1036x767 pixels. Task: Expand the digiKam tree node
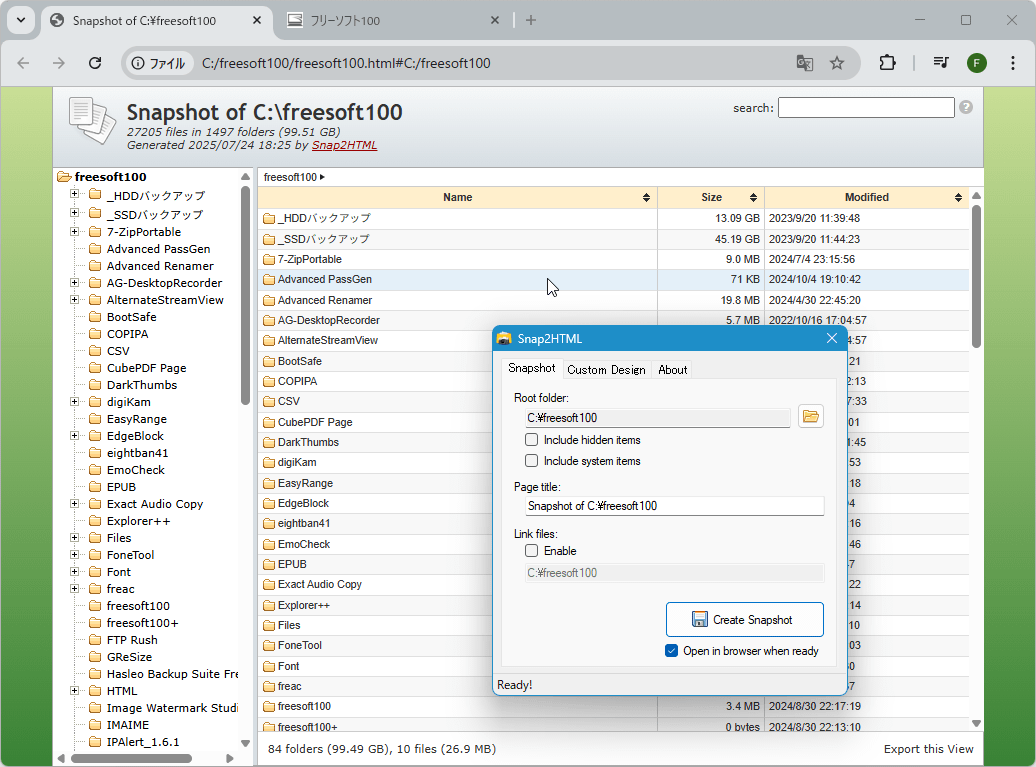point(75,402)
